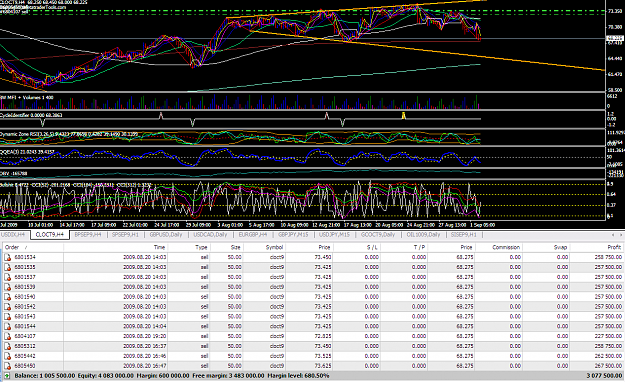Image resolution: width=625 pixels, height=382 pixels.
Task: Click the sell order icon for 6801537
Action: [x=8, y=277]
